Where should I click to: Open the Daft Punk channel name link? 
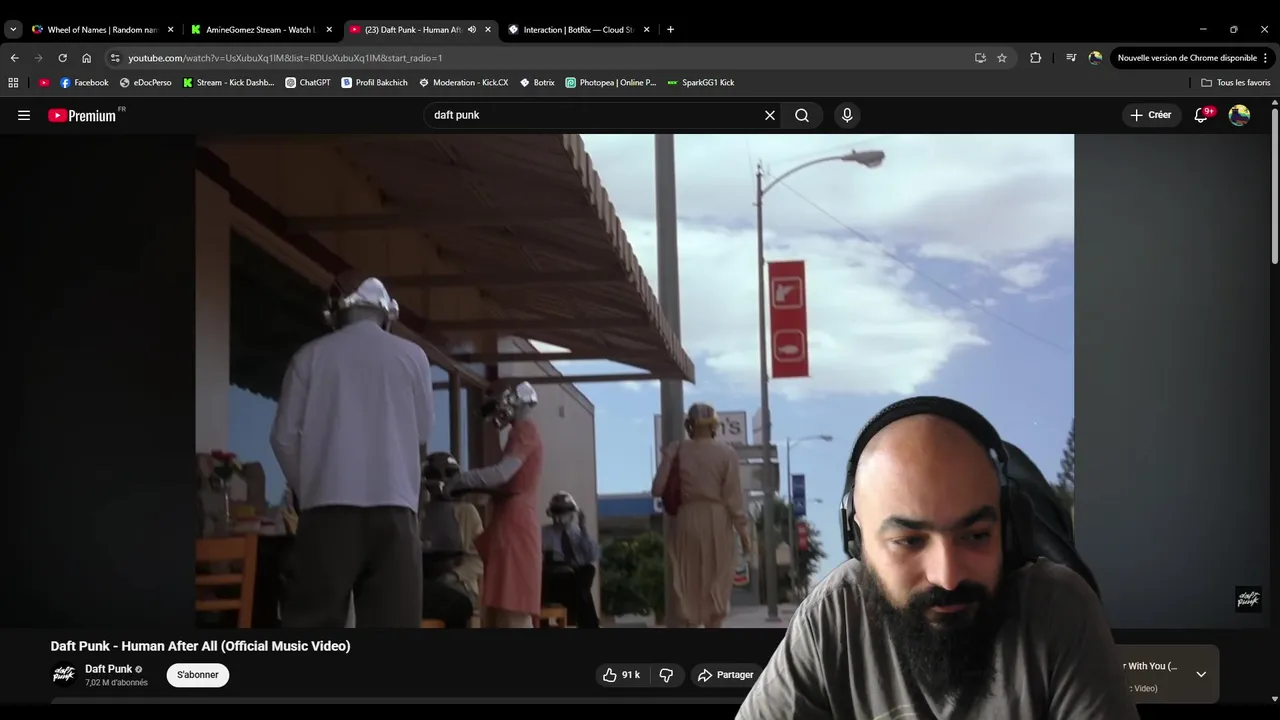point(108,669)
